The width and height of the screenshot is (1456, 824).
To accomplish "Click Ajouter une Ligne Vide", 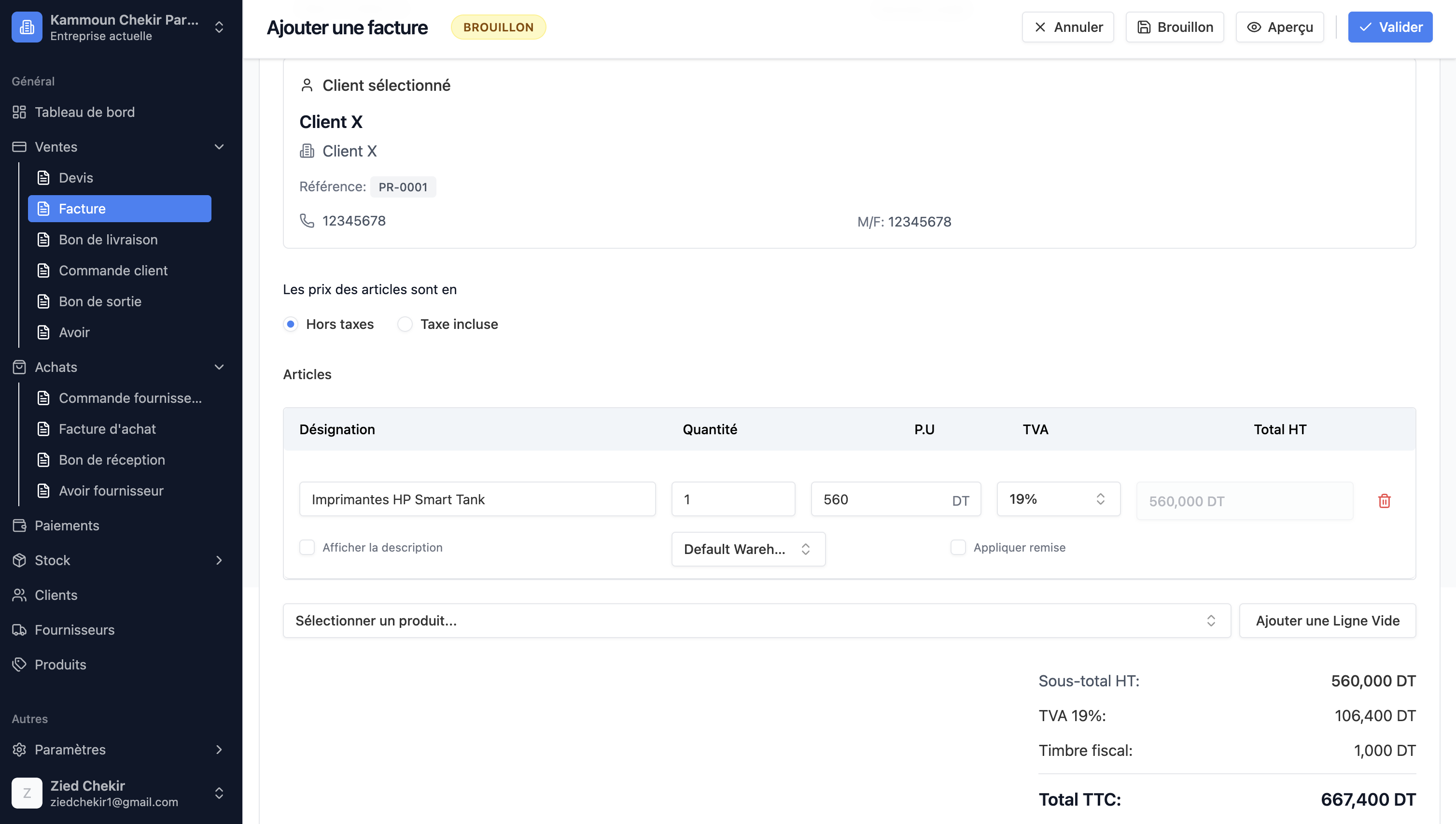I will pyautogui.click(x=1327, y=620).
